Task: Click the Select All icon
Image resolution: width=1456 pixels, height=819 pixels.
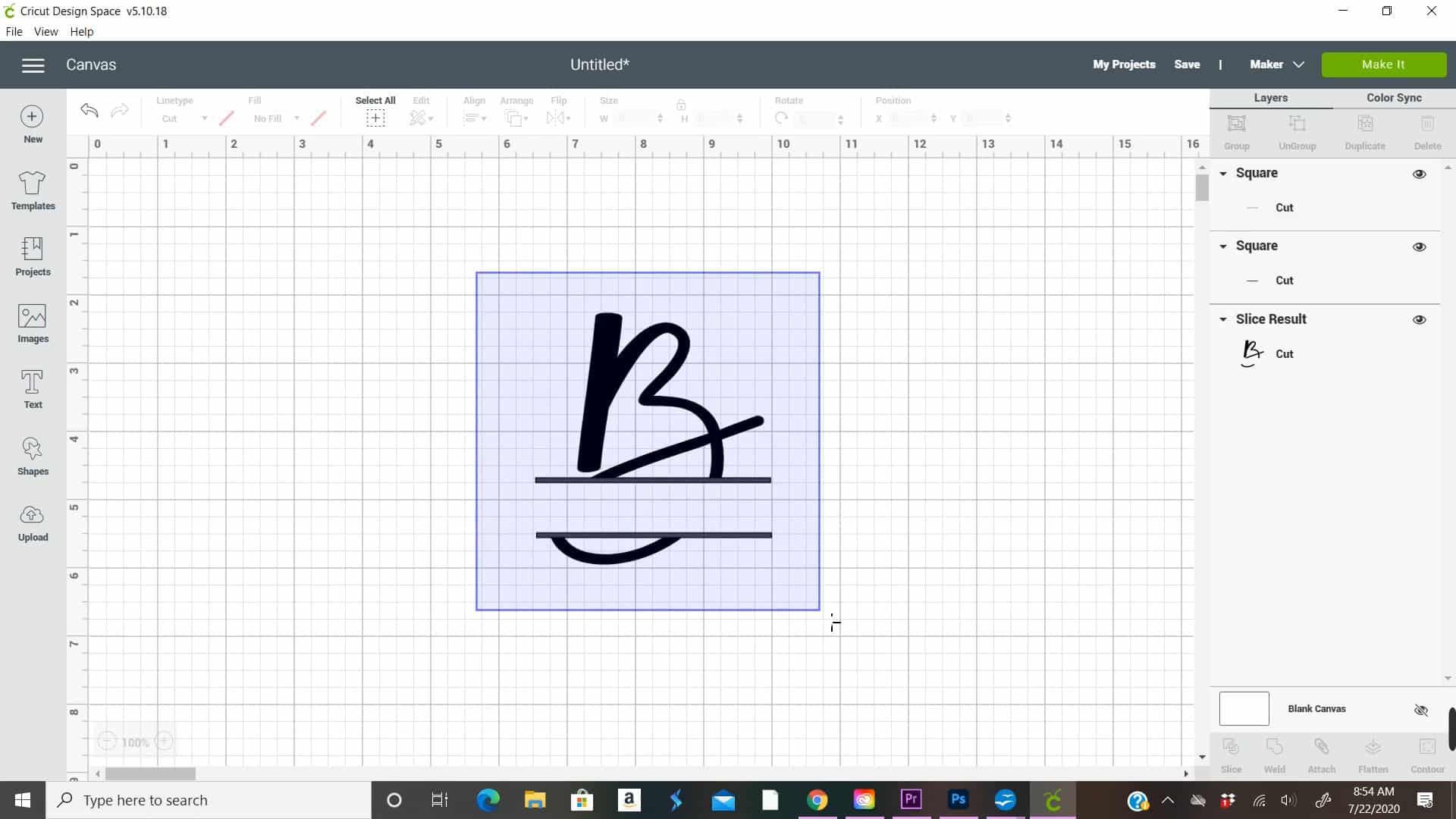Action: pyautogui.click(x=375, y=118)
